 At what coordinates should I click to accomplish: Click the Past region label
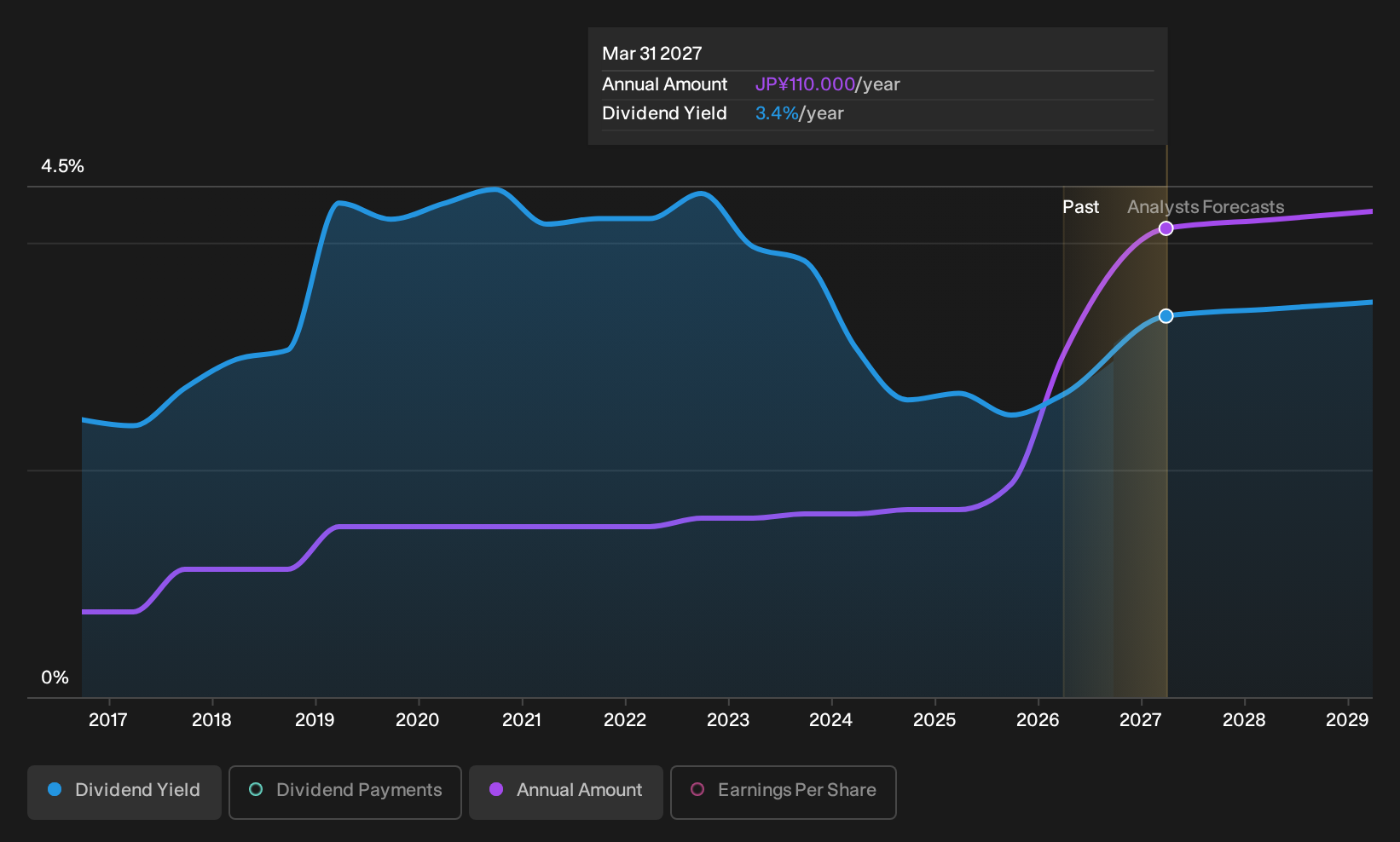coord(1080,207)
